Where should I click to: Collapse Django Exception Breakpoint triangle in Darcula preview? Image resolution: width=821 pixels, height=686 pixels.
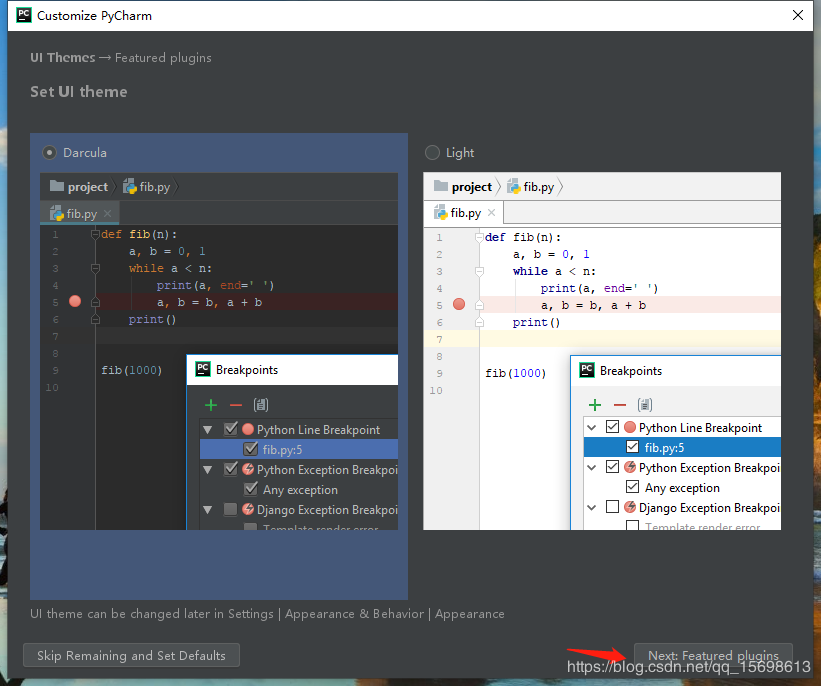tap(207, 510)
